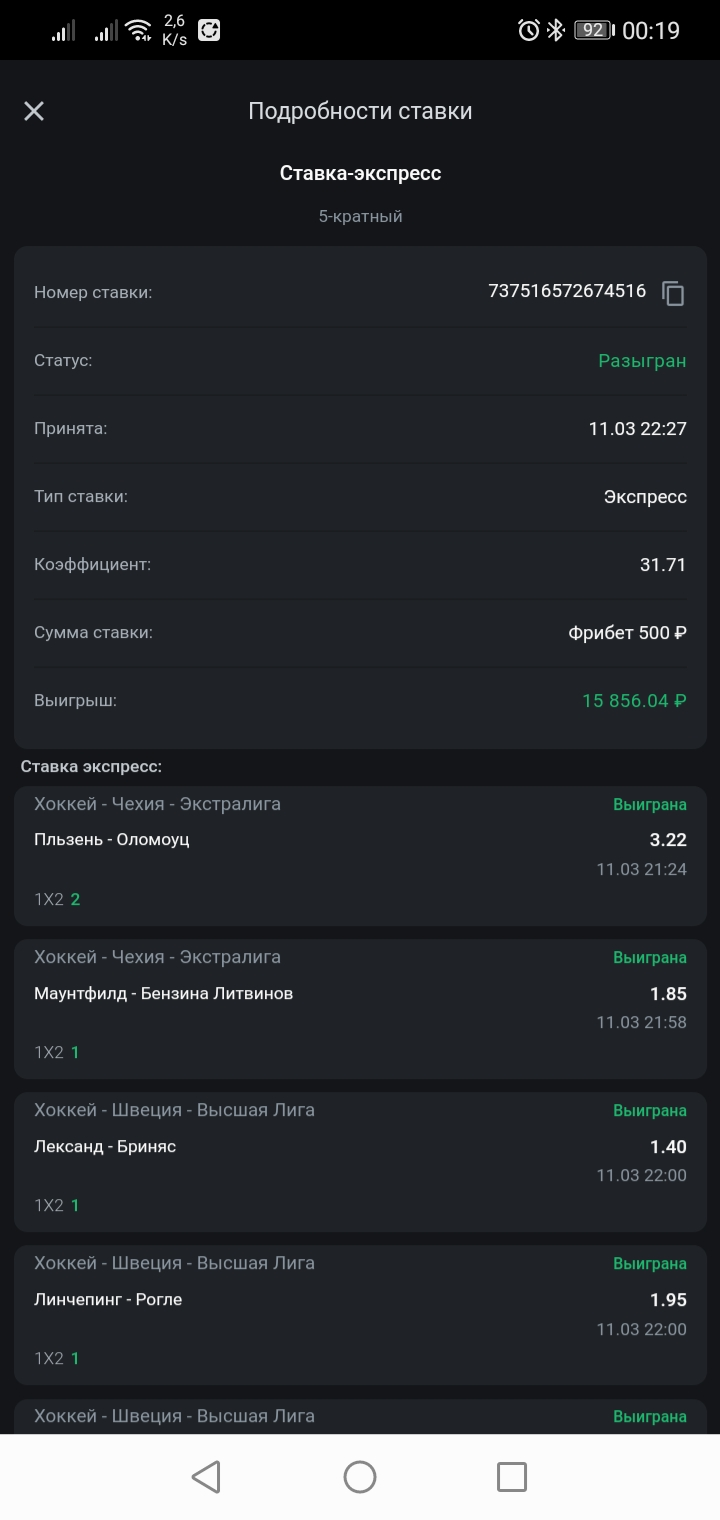Viewport: 720px width, 1520px height.
Task: Tap the Wi-Fi icon in the status bar
Action: click(138, 31)
